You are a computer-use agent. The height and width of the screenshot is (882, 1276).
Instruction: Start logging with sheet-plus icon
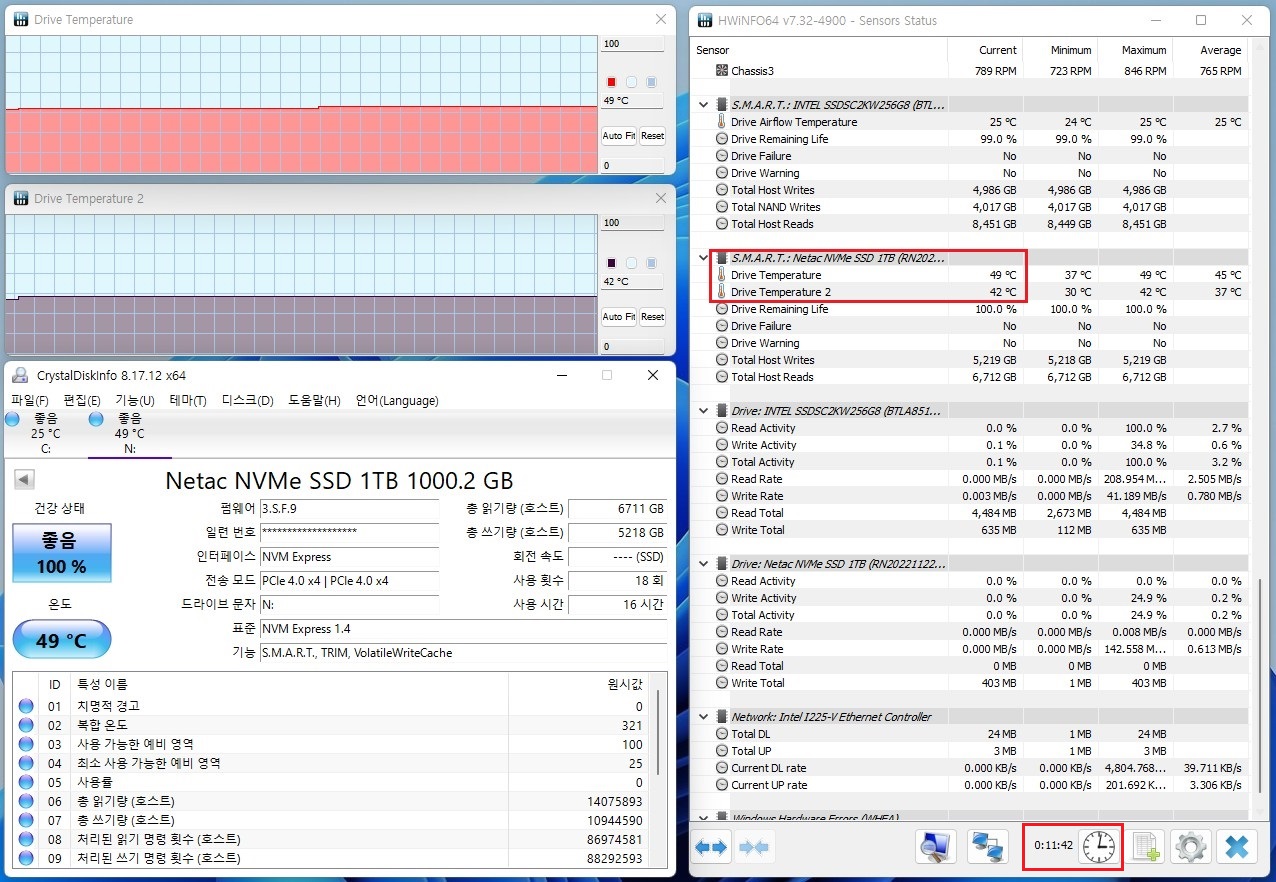(x=1146, y=847)
